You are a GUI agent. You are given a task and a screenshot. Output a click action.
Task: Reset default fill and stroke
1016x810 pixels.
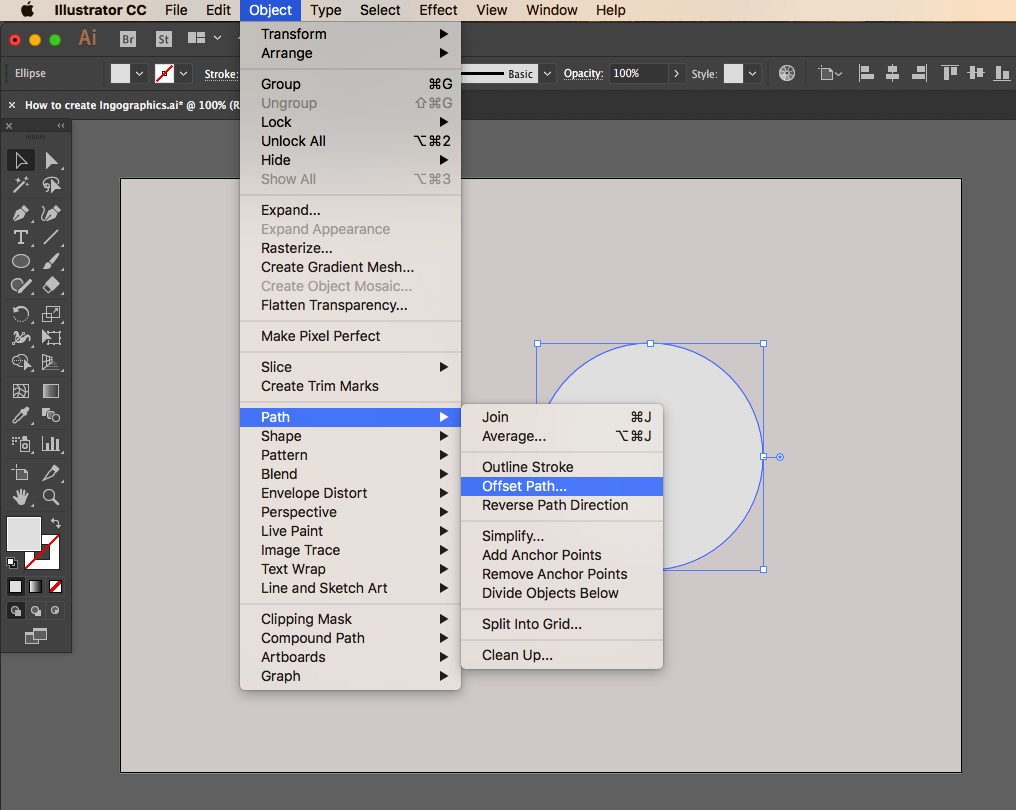pyautogui.click(x=12, y=562)
